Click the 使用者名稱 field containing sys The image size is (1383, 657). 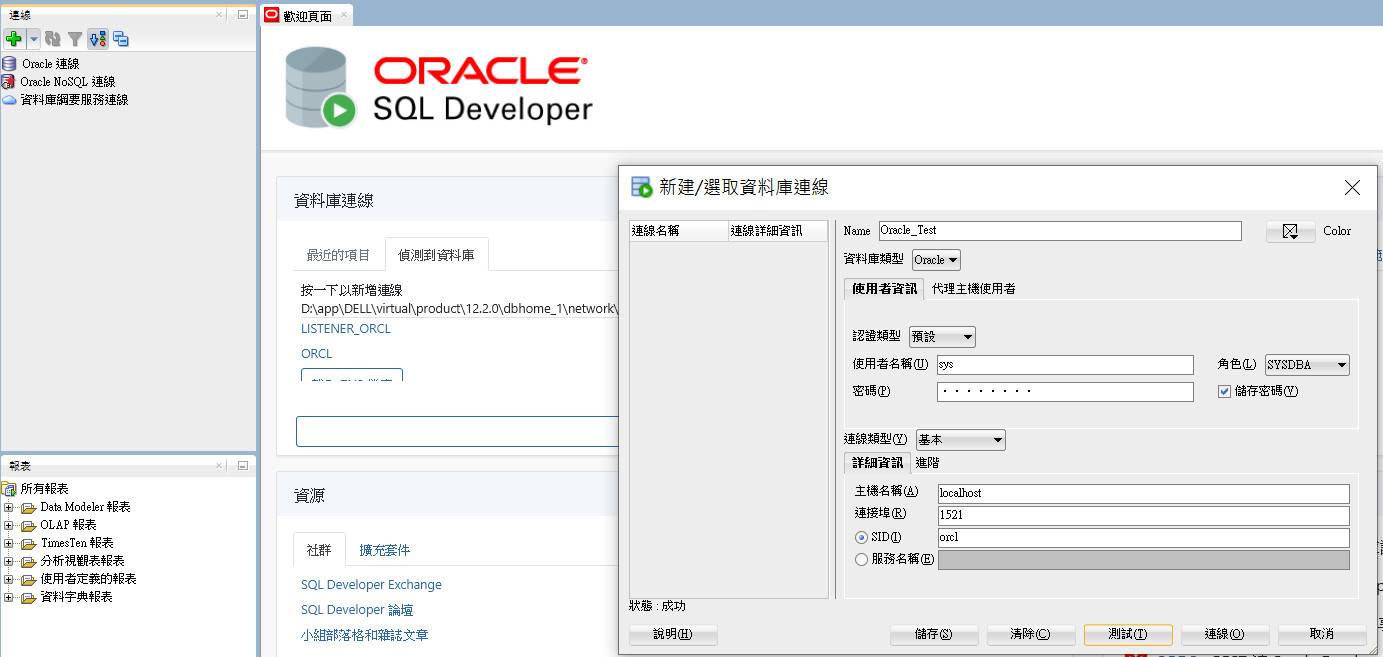point(1065,365)
